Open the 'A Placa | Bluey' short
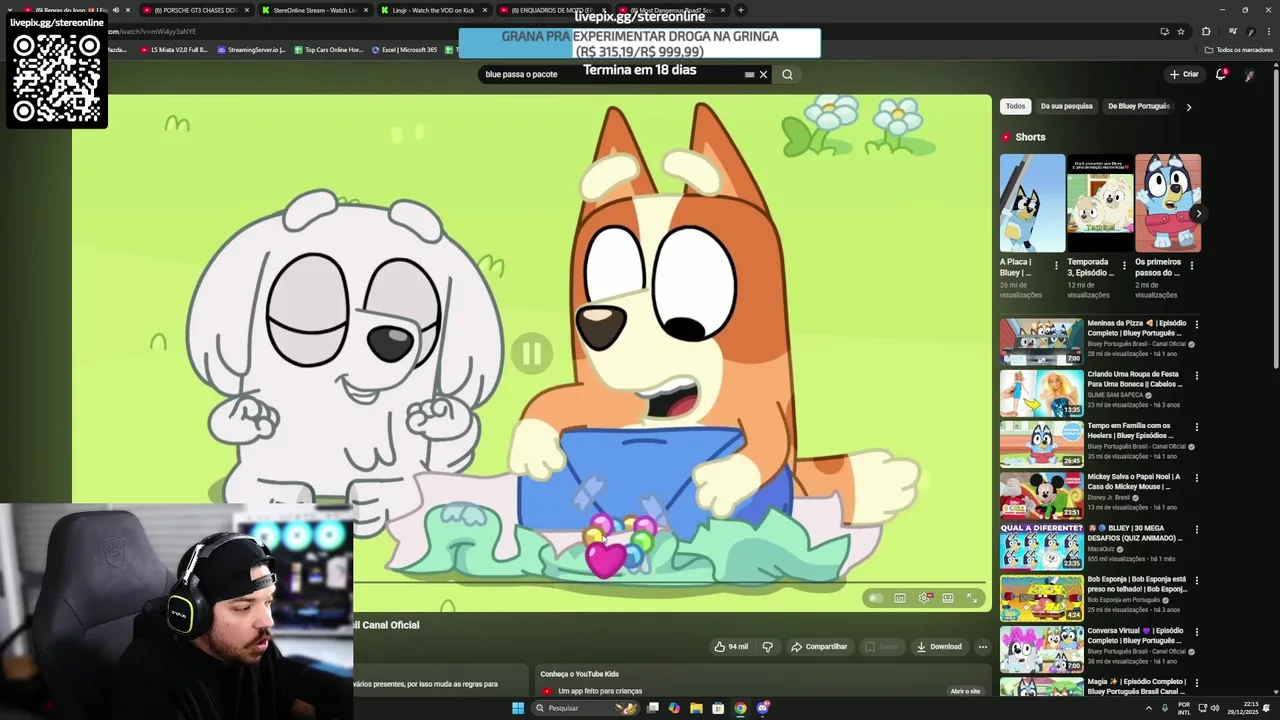Image resolution: width=1280 pixels, height=720 pixels. pyautogui.click(x=1032, y=203)
